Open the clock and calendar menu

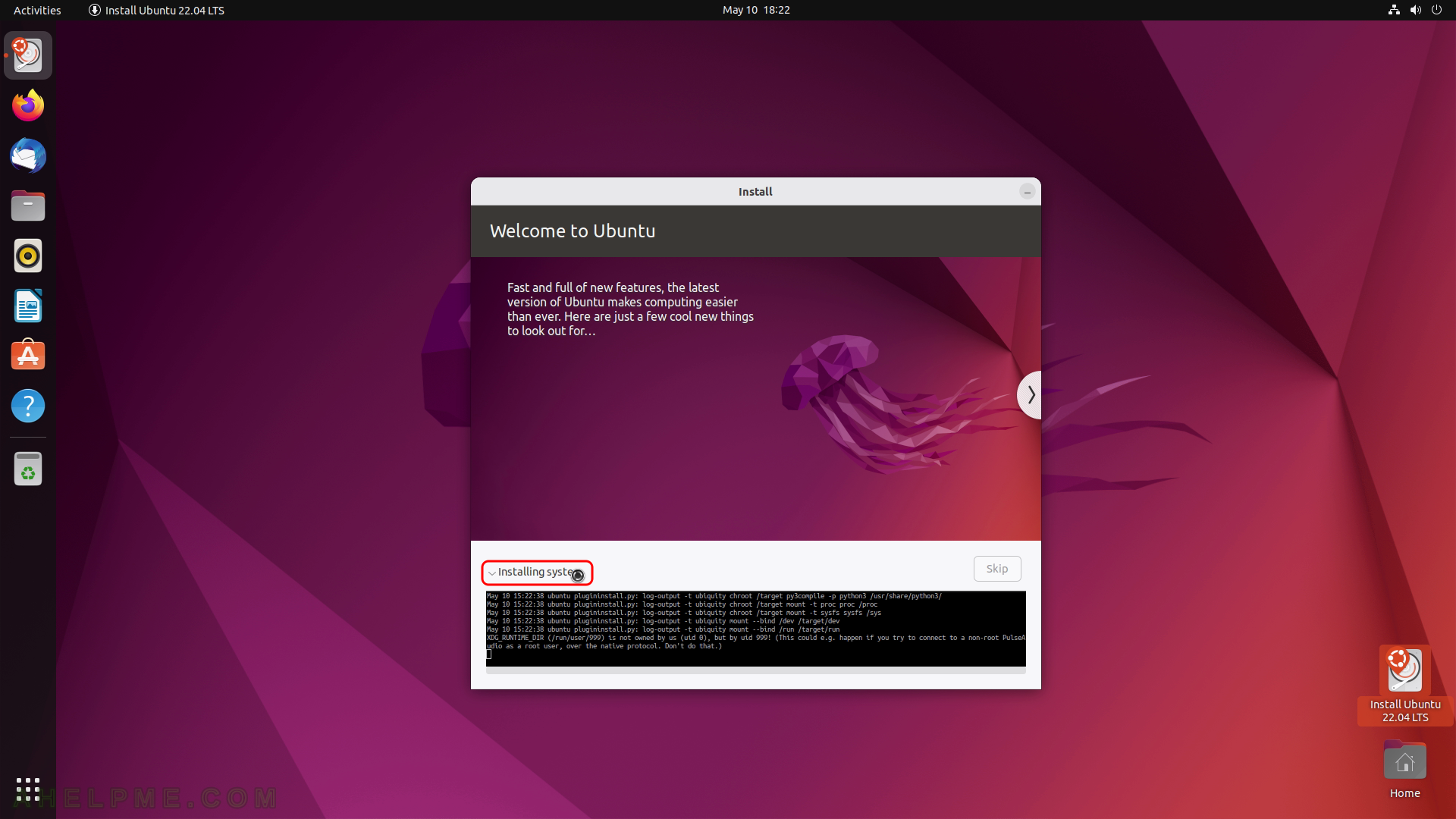tap(756, 10)
